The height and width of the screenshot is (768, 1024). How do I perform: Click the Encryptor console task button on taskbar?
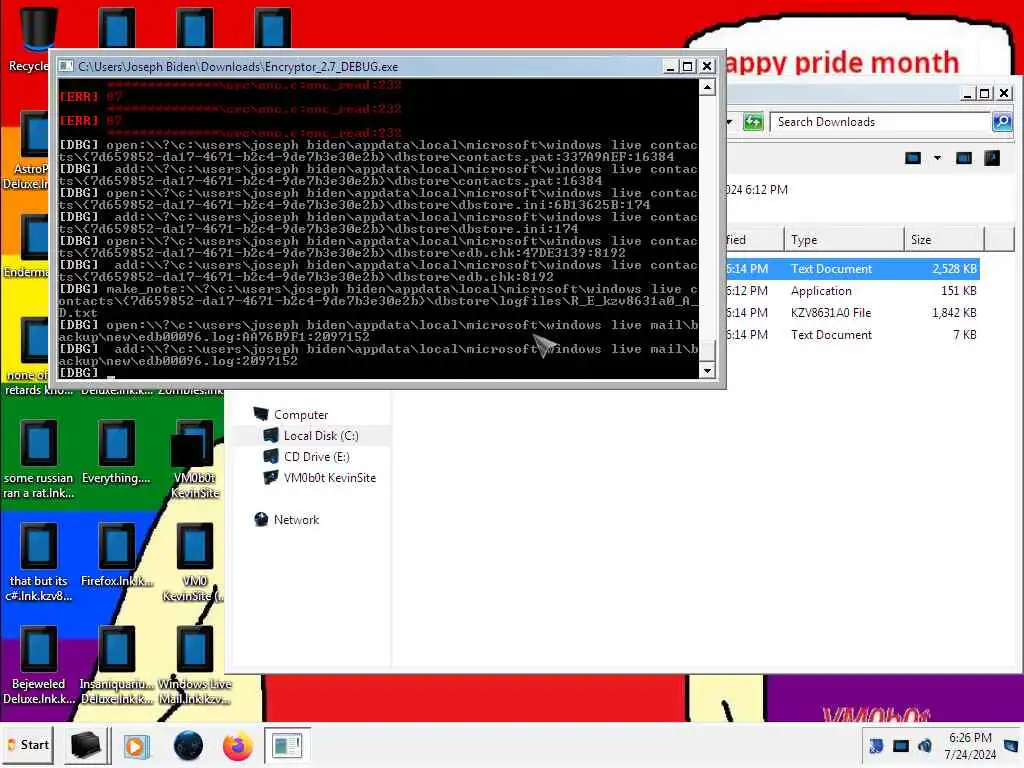tap(287, 745)
